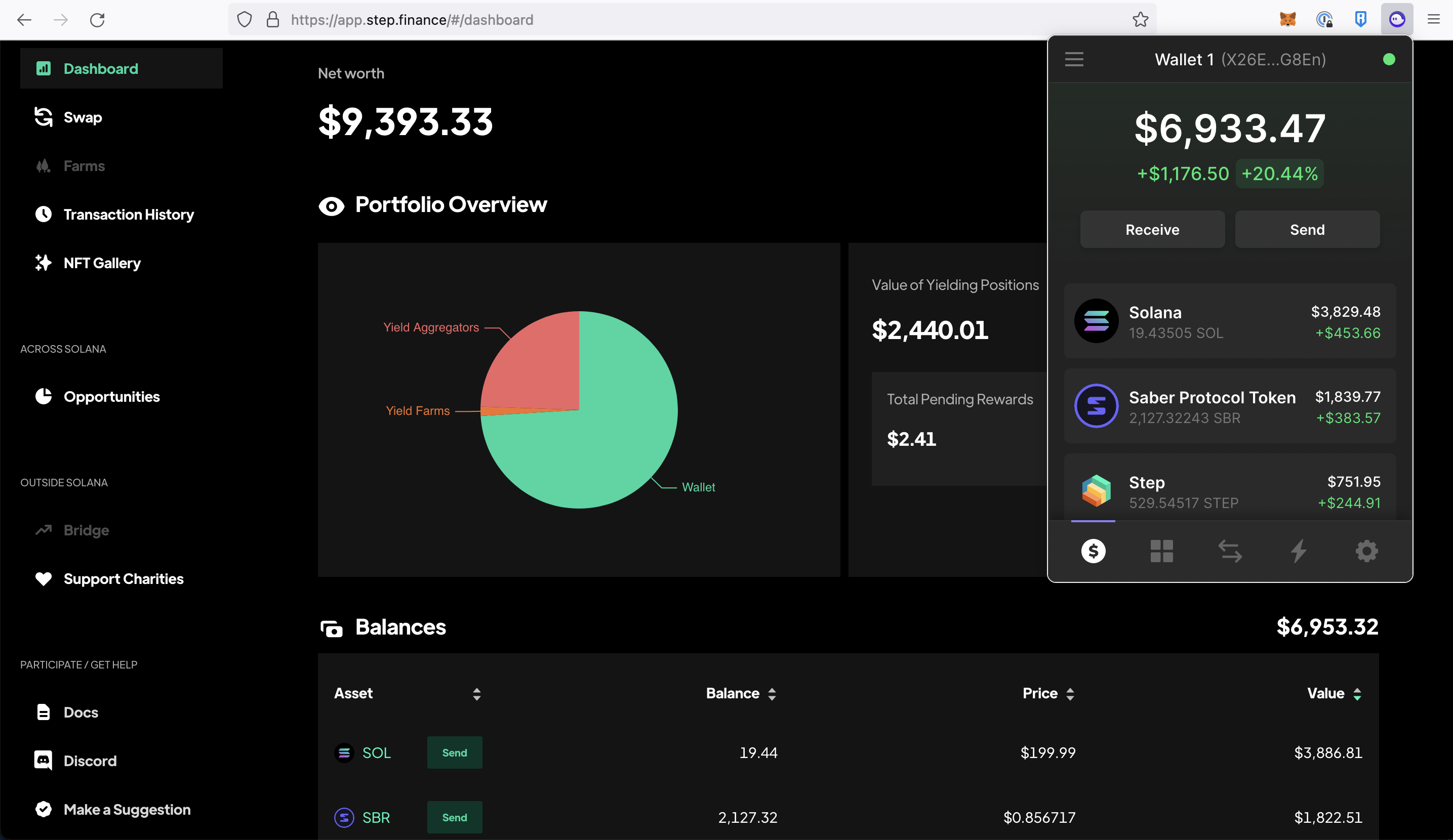Open Opportunities page
This screenshot has height=840, width=1453.
112,396
